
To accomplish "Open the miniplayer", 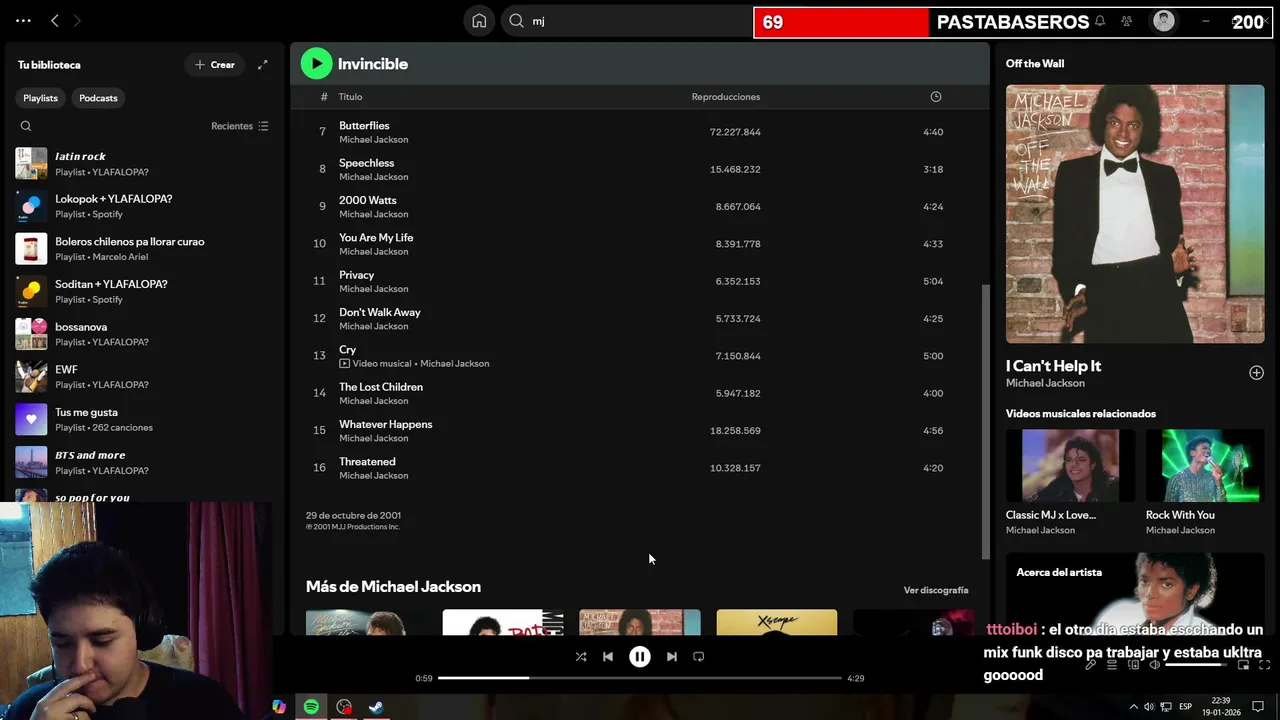I will (x=1244, y=665).
